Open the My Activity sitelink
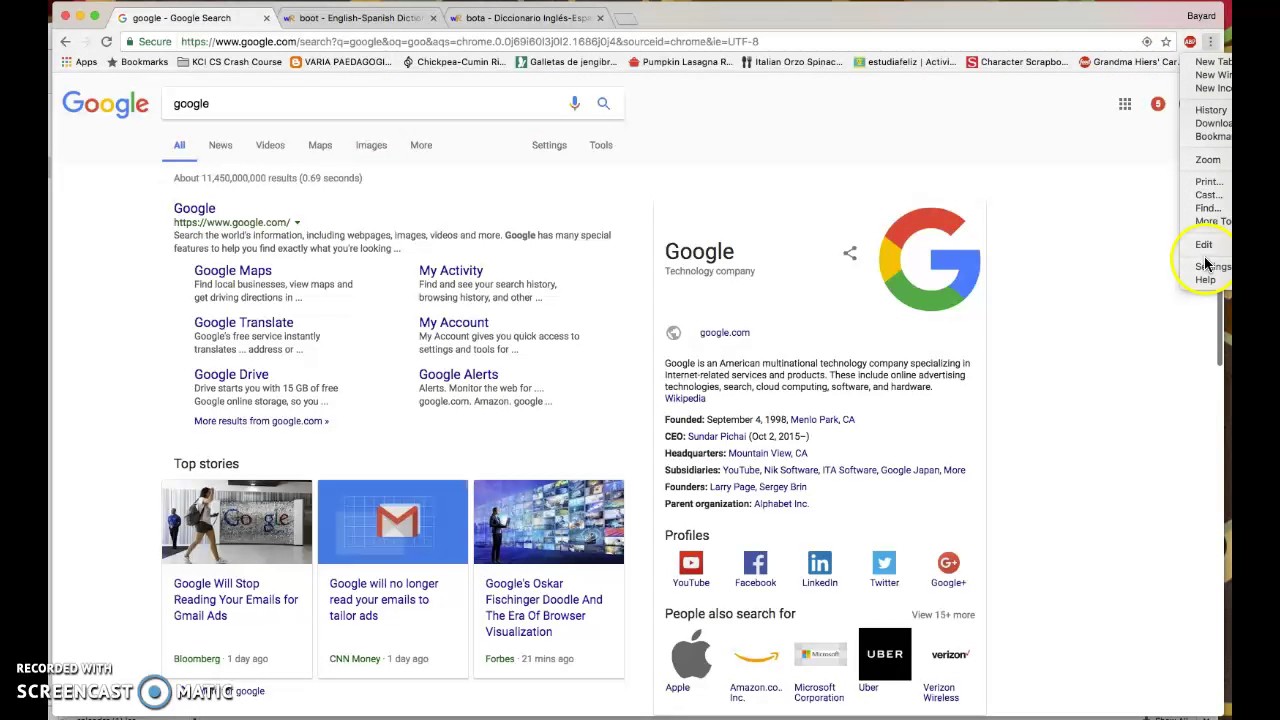This screenshot has width=1280, height=720. pyautogui.click(x=451, y=271)
